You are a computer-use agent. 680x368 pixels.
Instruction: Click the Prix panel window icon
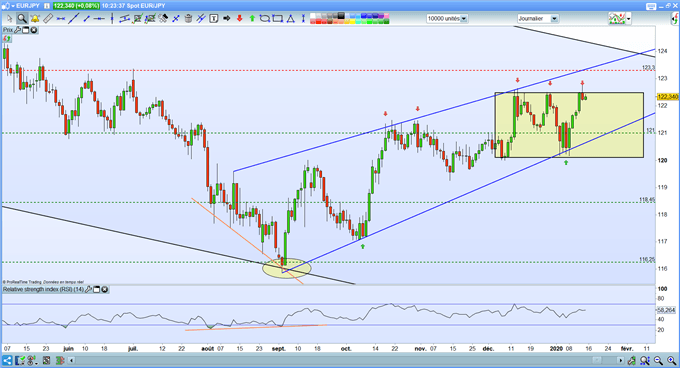pyautogui.click(x=26, y=30)
